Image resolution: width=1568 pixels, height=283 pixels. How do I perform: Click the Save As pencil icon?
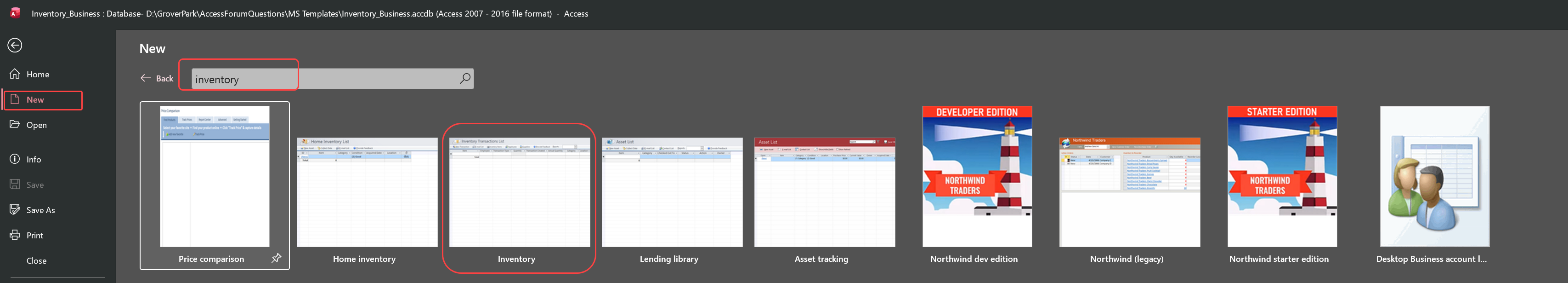[x=15, y=209]
